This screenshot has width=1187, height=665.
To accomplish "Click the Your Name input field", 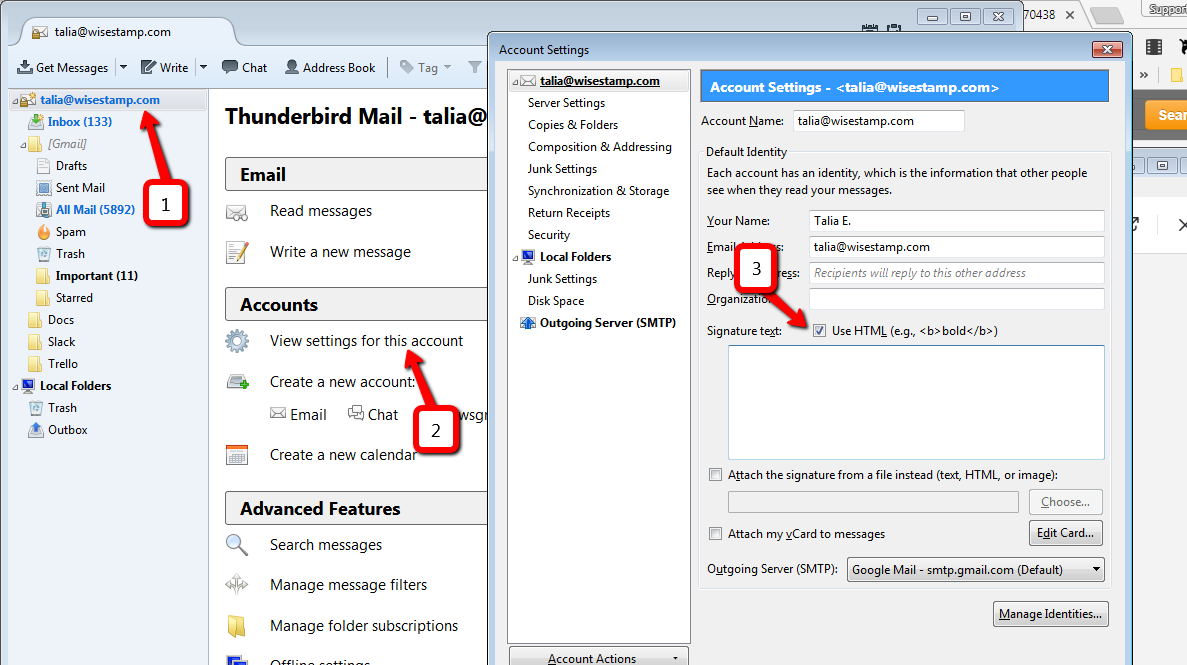I will point(956,221).
